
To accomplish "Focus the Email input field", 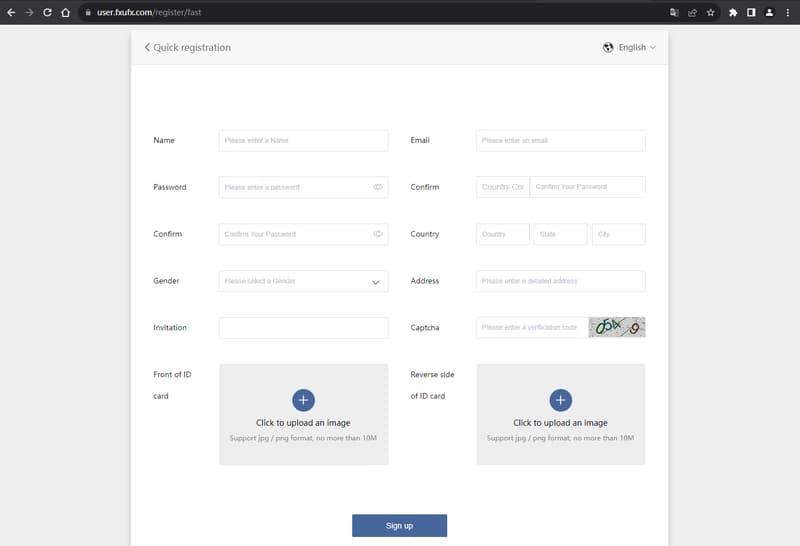I will (560, 140).
